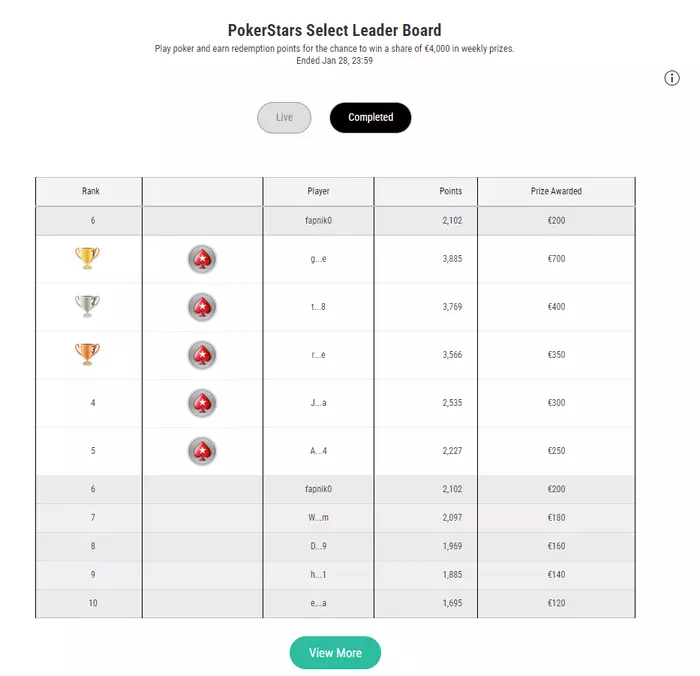Click the Rank column header

click(x=91, y=191)
